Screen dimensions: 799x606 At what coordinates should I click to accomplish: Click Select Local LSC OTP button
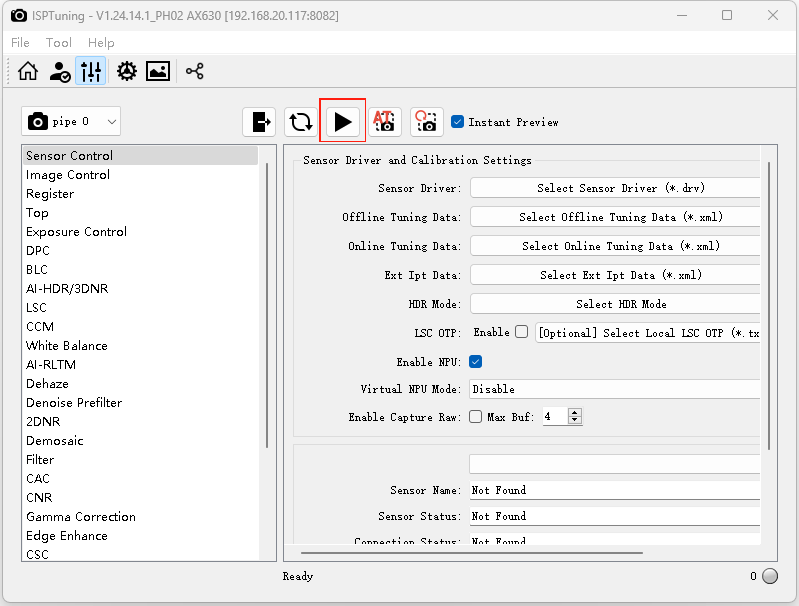point(647,333)
